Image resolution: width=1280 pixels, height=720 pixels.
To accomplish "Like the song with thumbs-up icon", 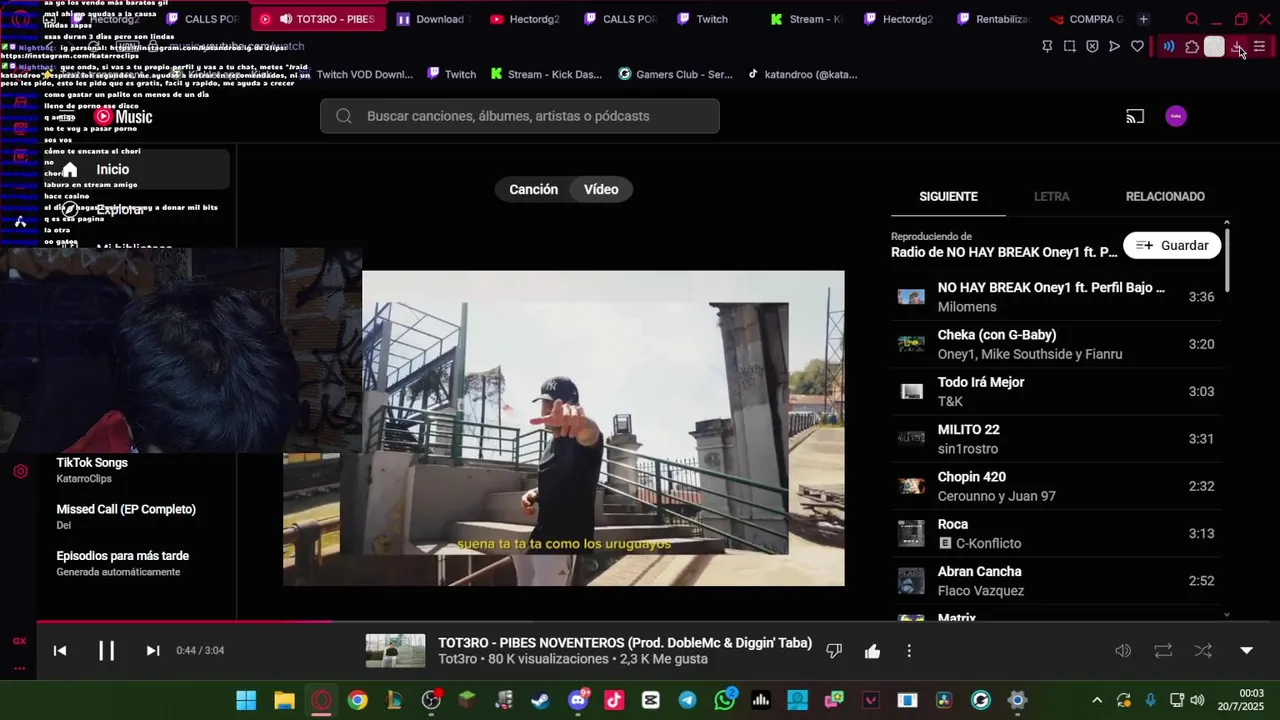I will (x=872, y=651).
